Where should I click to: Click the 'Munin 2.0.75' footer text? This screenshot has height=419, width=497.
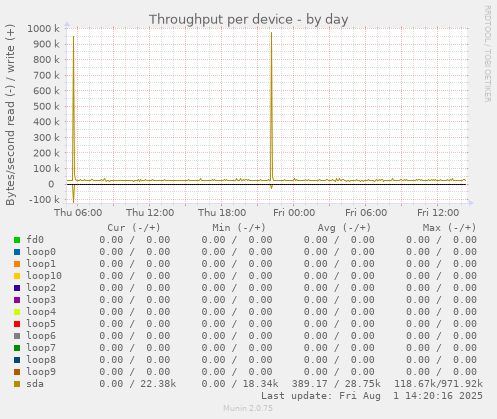coord(248,408)
